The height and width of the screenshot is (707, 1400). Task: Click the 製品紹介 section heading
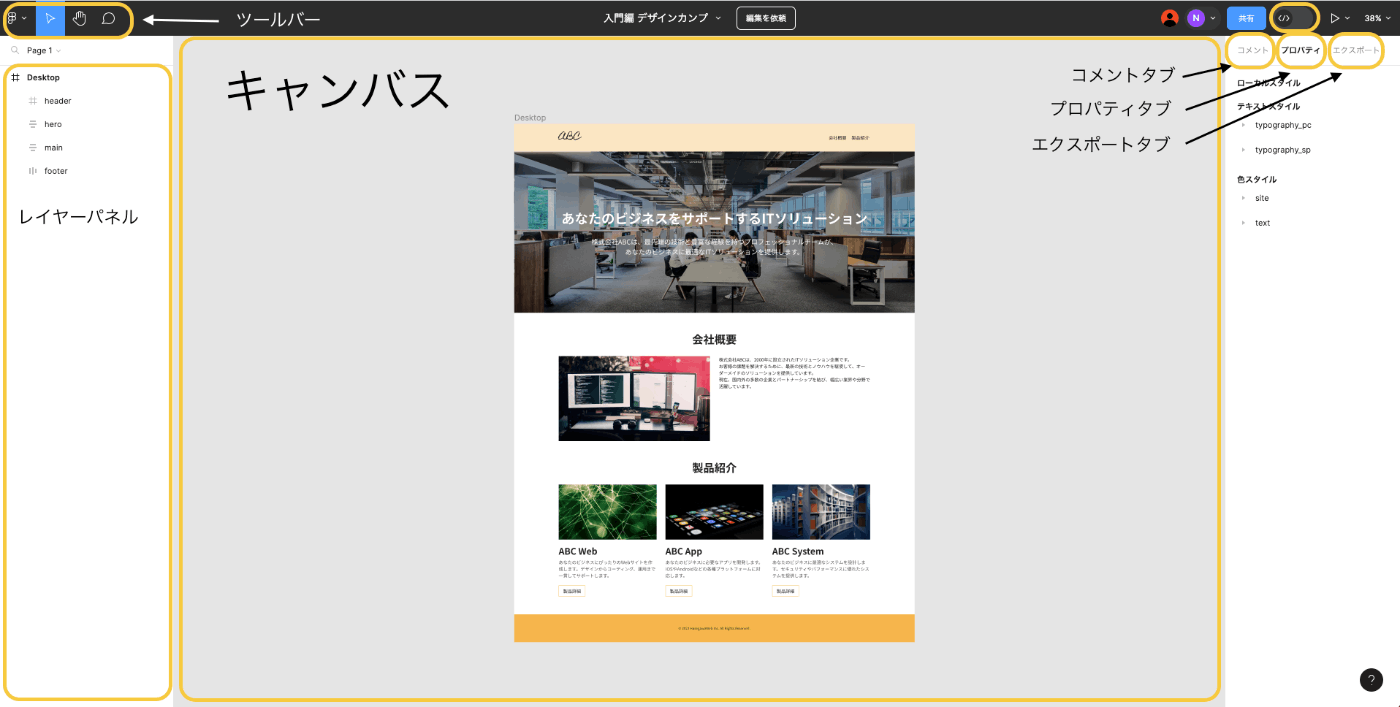click(714, 468)
